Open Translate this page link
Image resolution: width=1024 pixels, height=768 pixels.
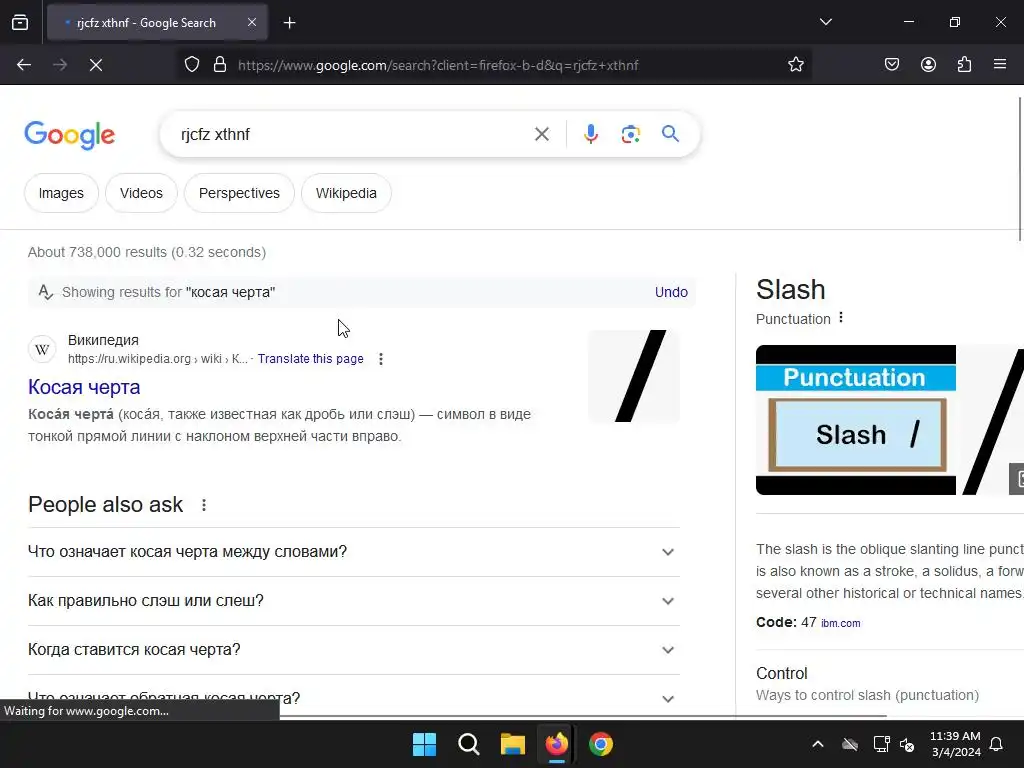click(x=310, y=359)
